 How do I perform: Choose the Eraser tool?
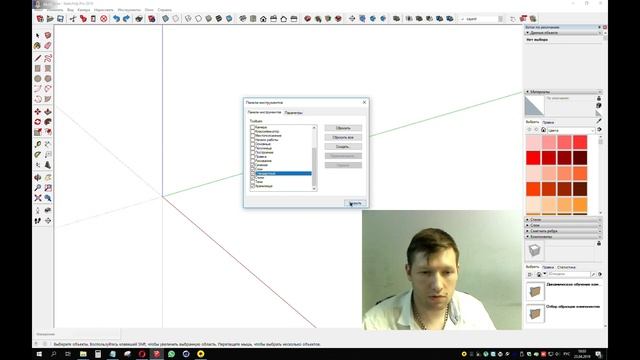[x=48, y=46]
